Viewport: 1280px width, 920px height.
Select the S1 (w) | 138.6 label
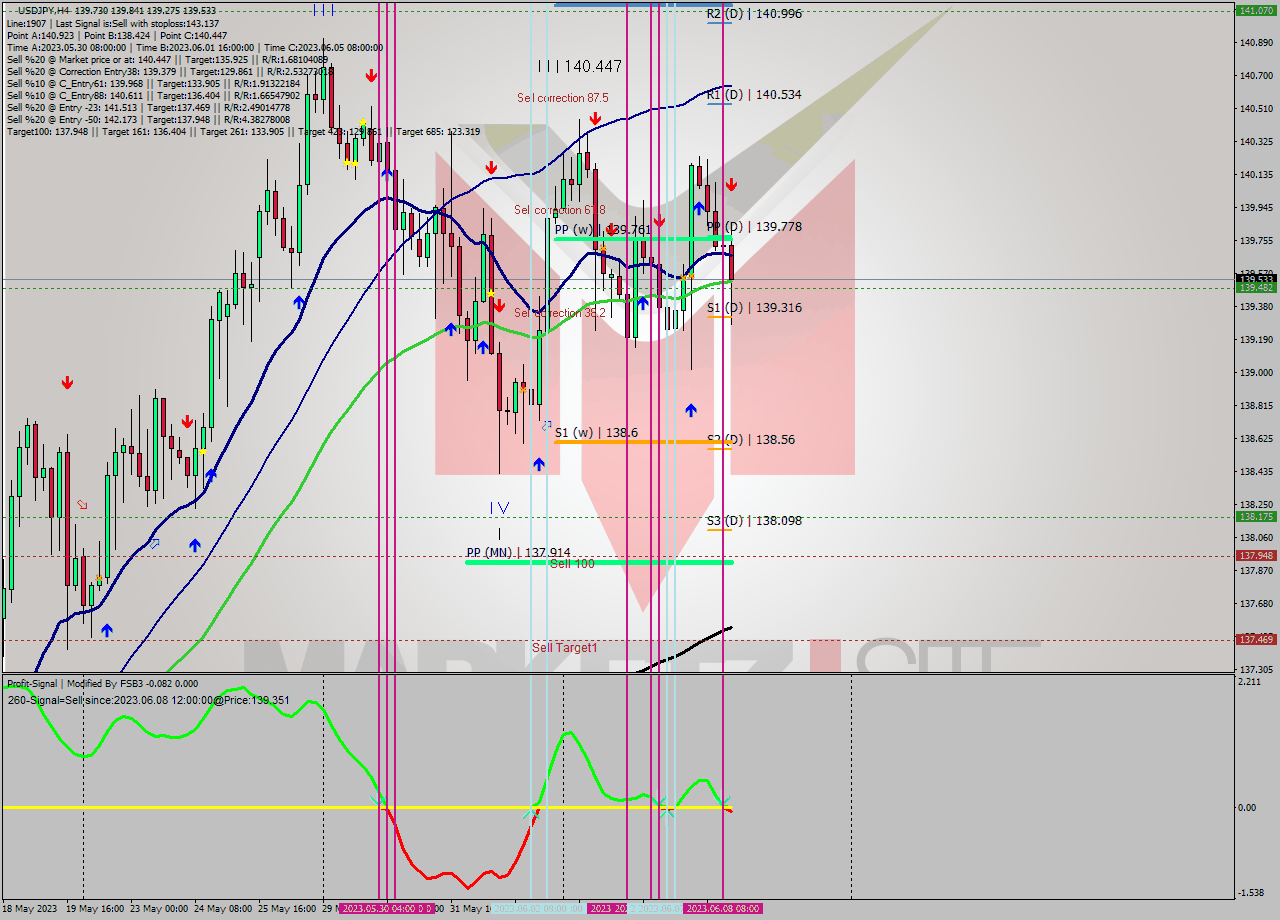596,433
